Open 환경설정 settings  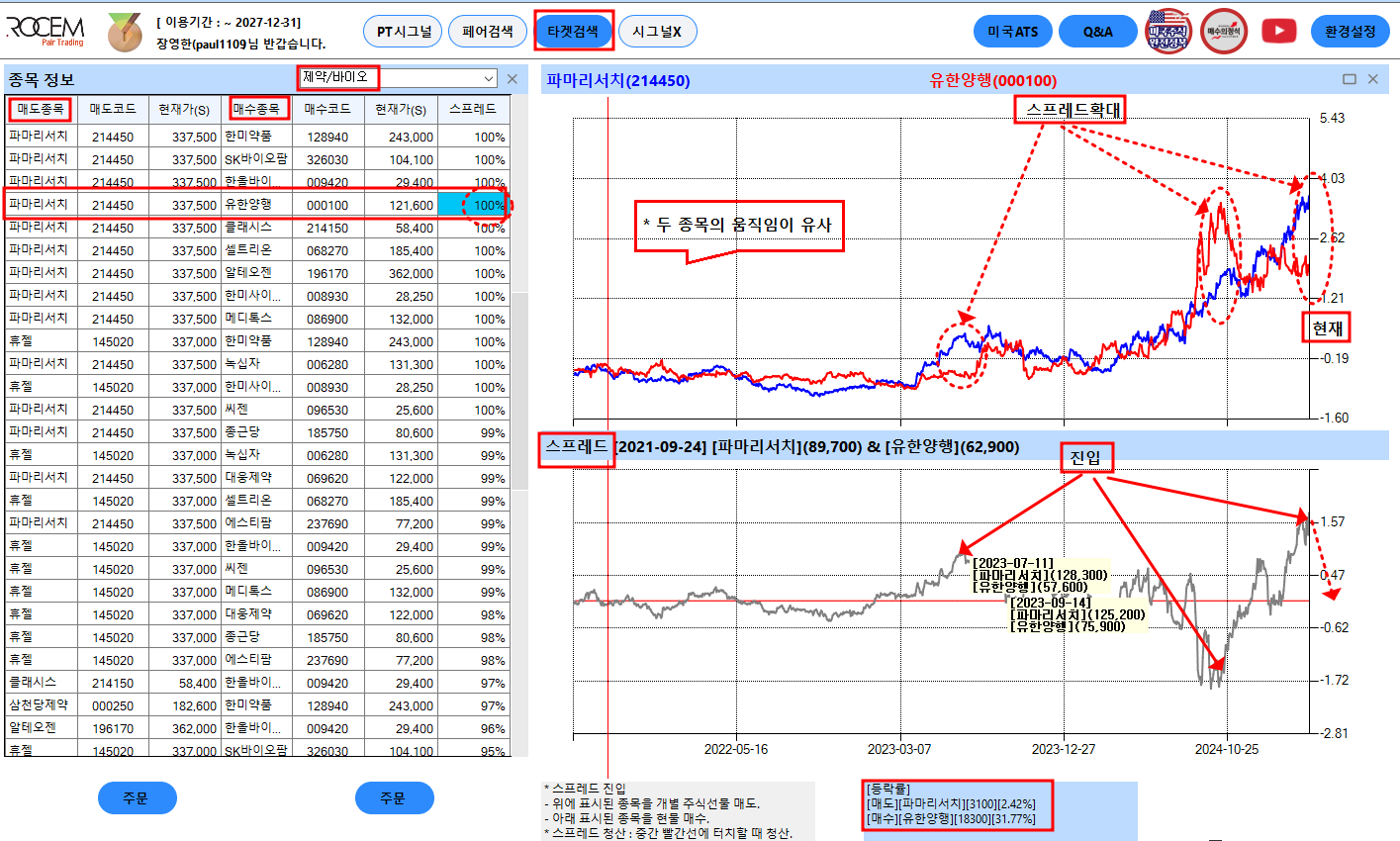1351,32
